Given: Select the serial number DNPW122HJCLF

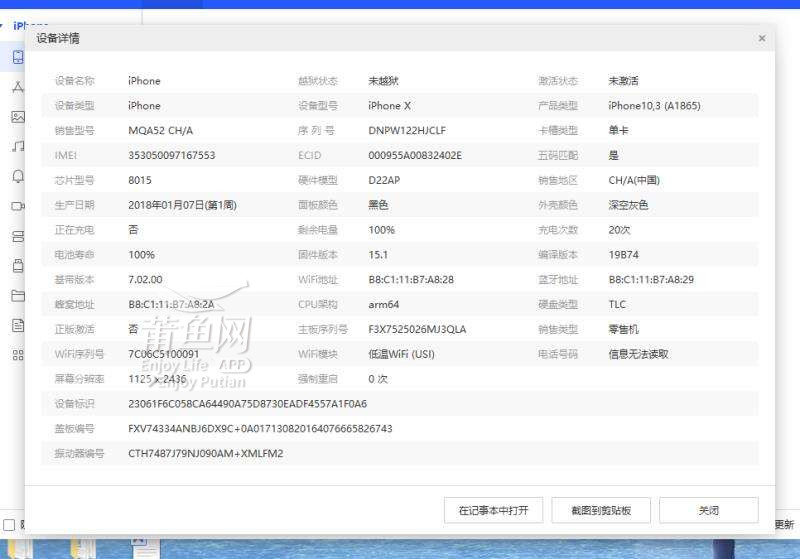Looking at the screenshot, I should [407, 131].
